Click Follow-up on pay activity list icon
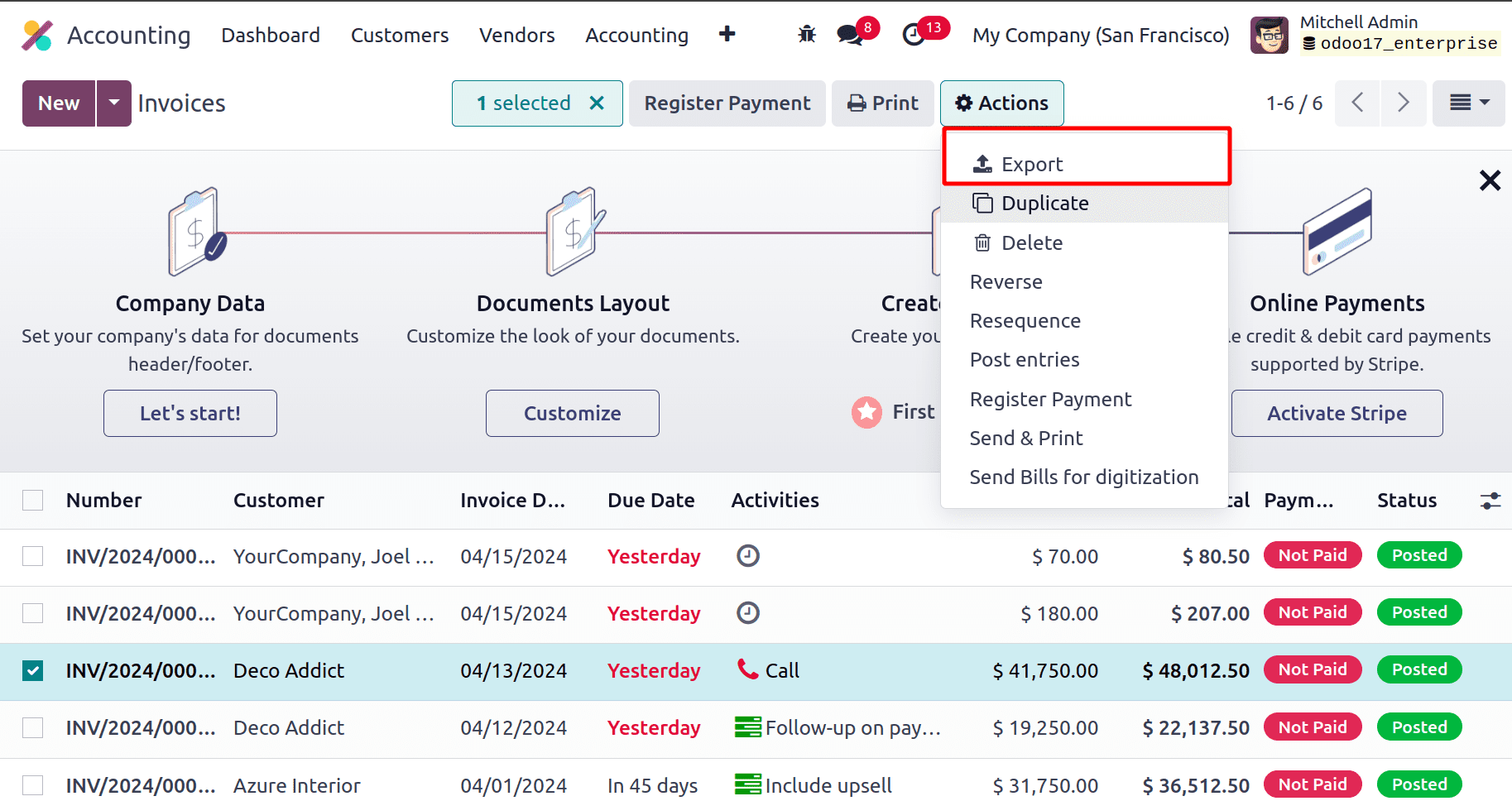This screenshot has height=801, width=1512. point(748,727)
